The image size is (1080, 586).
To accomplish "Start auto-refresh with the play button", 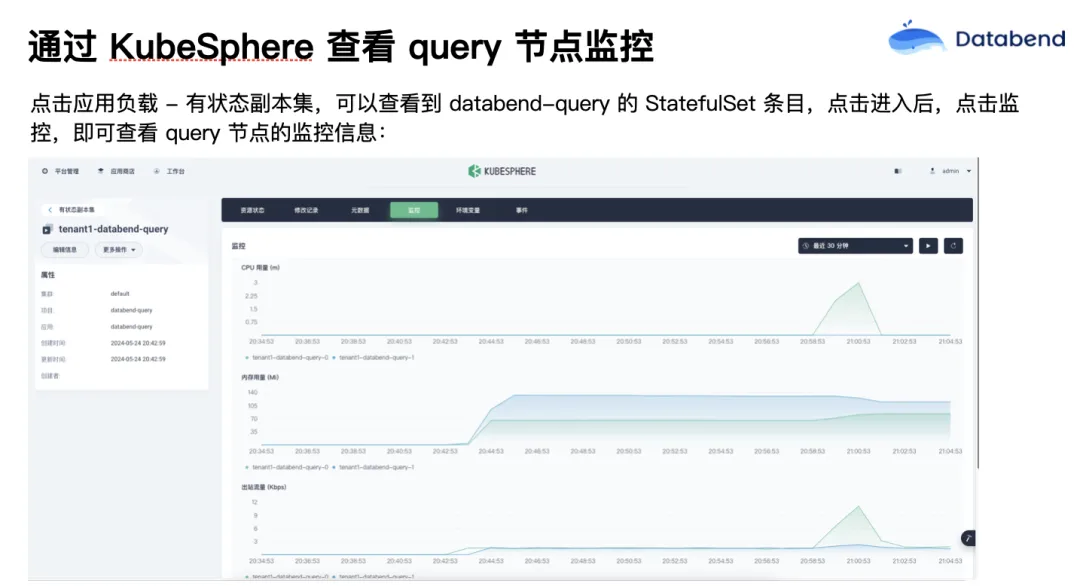I will coord(928,246).
